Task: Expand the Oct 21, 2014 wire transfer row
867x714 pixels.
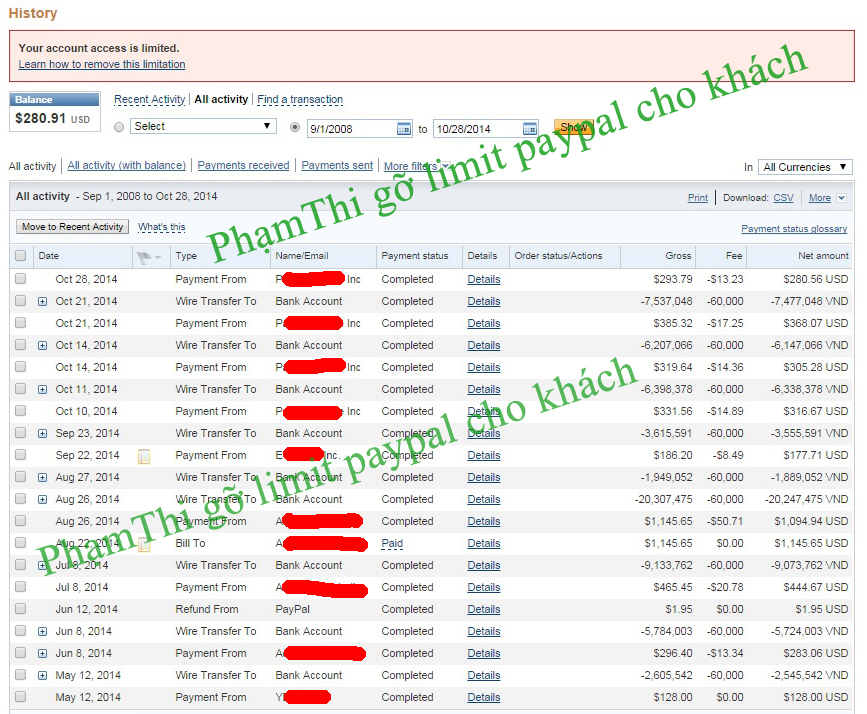Action: click(x=43, y=301)
